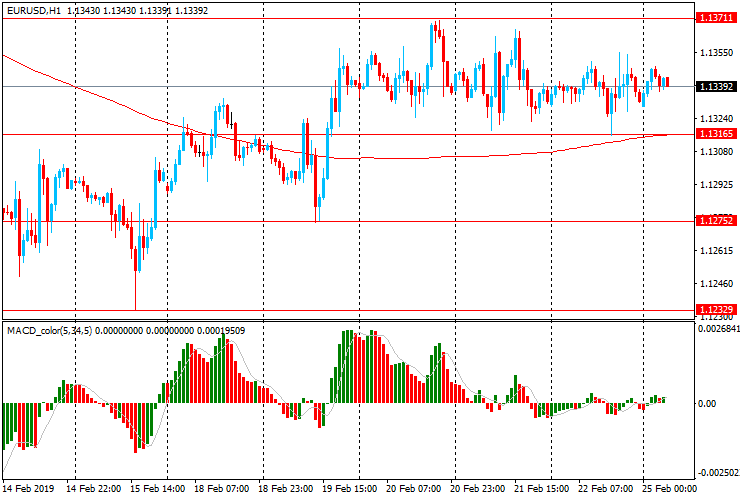Click the 14 Feb 2019 date label
Image resolution: width=740 pixels, height=500 pixels.
[30, 490]
